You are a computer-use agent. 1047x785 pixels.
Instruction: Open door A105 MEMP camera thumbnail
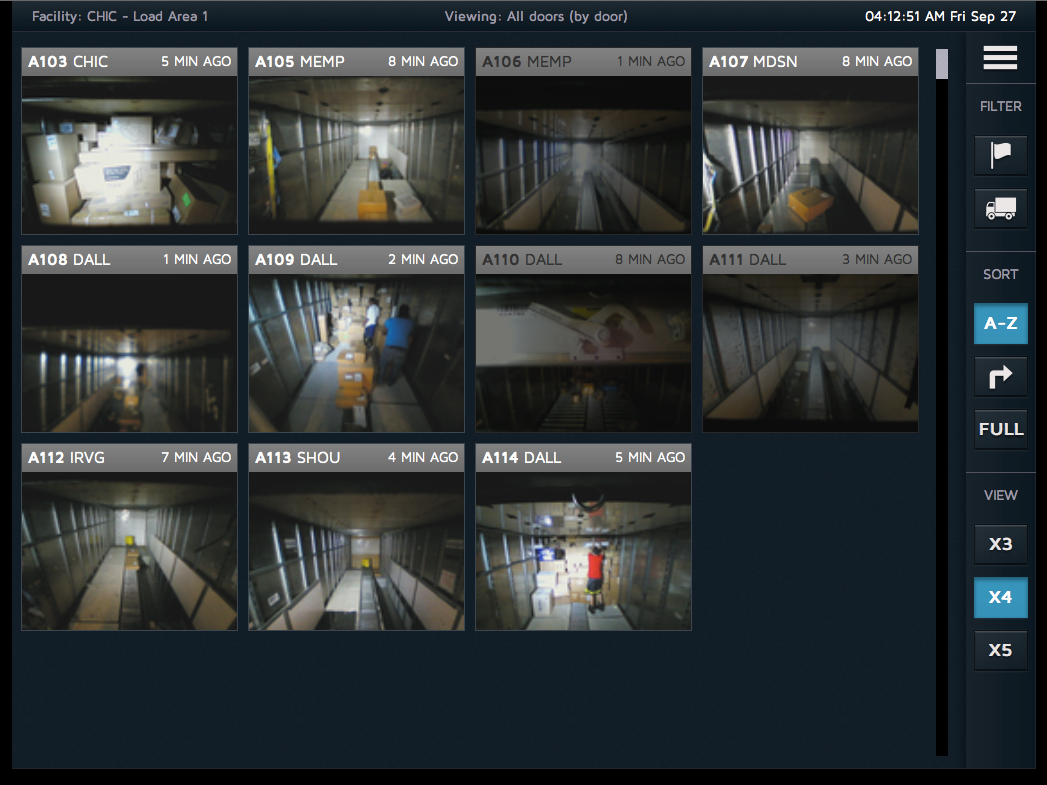click(357, 155)
